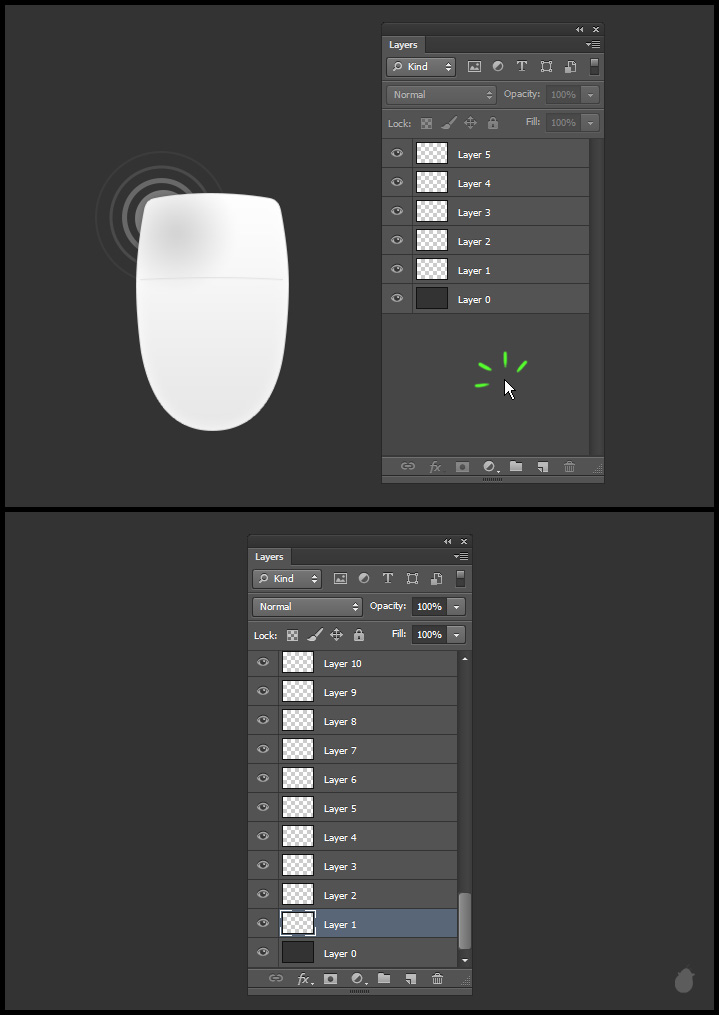Hide Layer 10 using its eye icon

(x=263, y=662)
